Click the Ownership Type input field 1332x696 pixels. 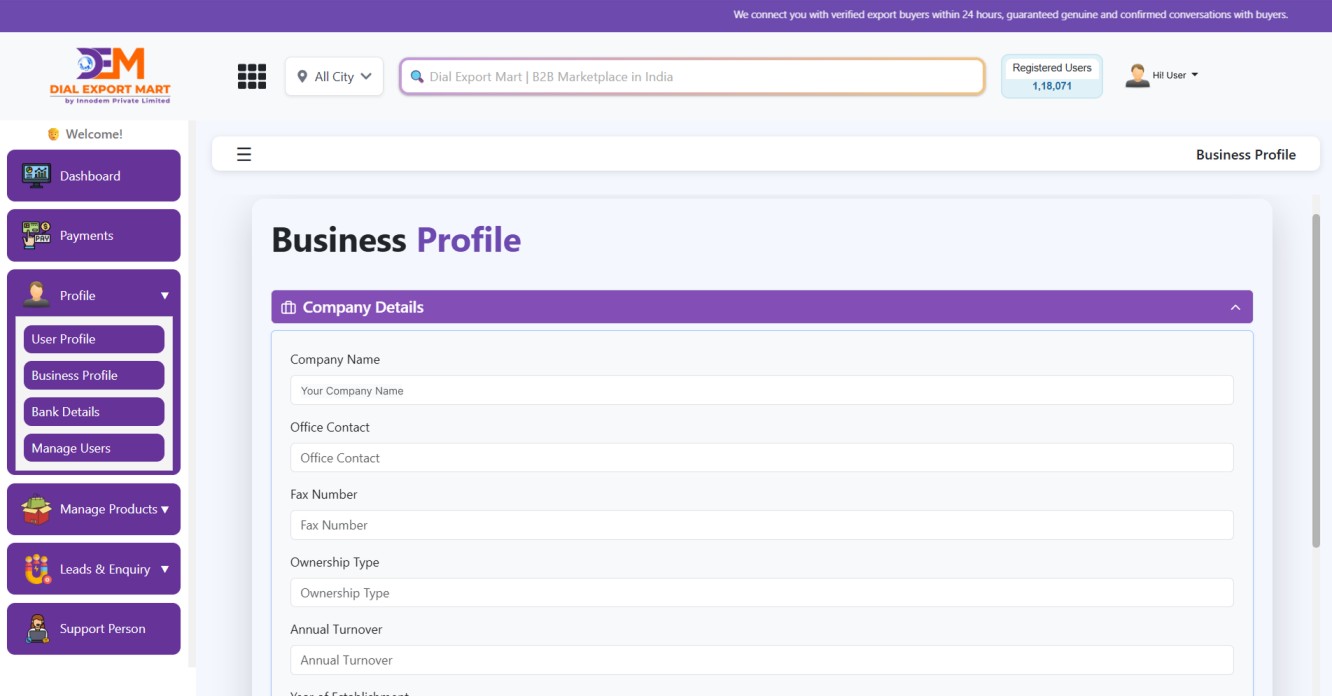click(x=762, y=593)
